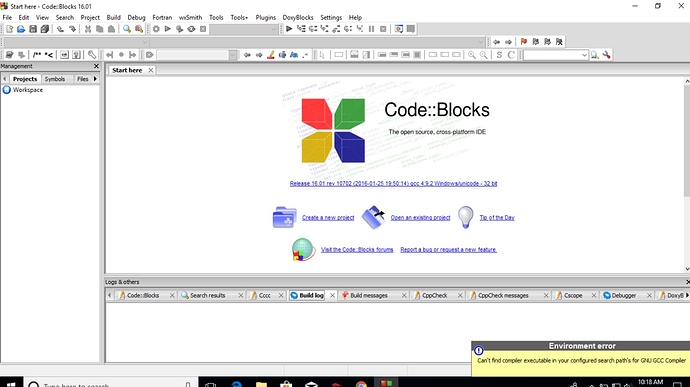Toggle the C comment button
The height and width of the screenshot is (387, 690).
click(511, 55)
